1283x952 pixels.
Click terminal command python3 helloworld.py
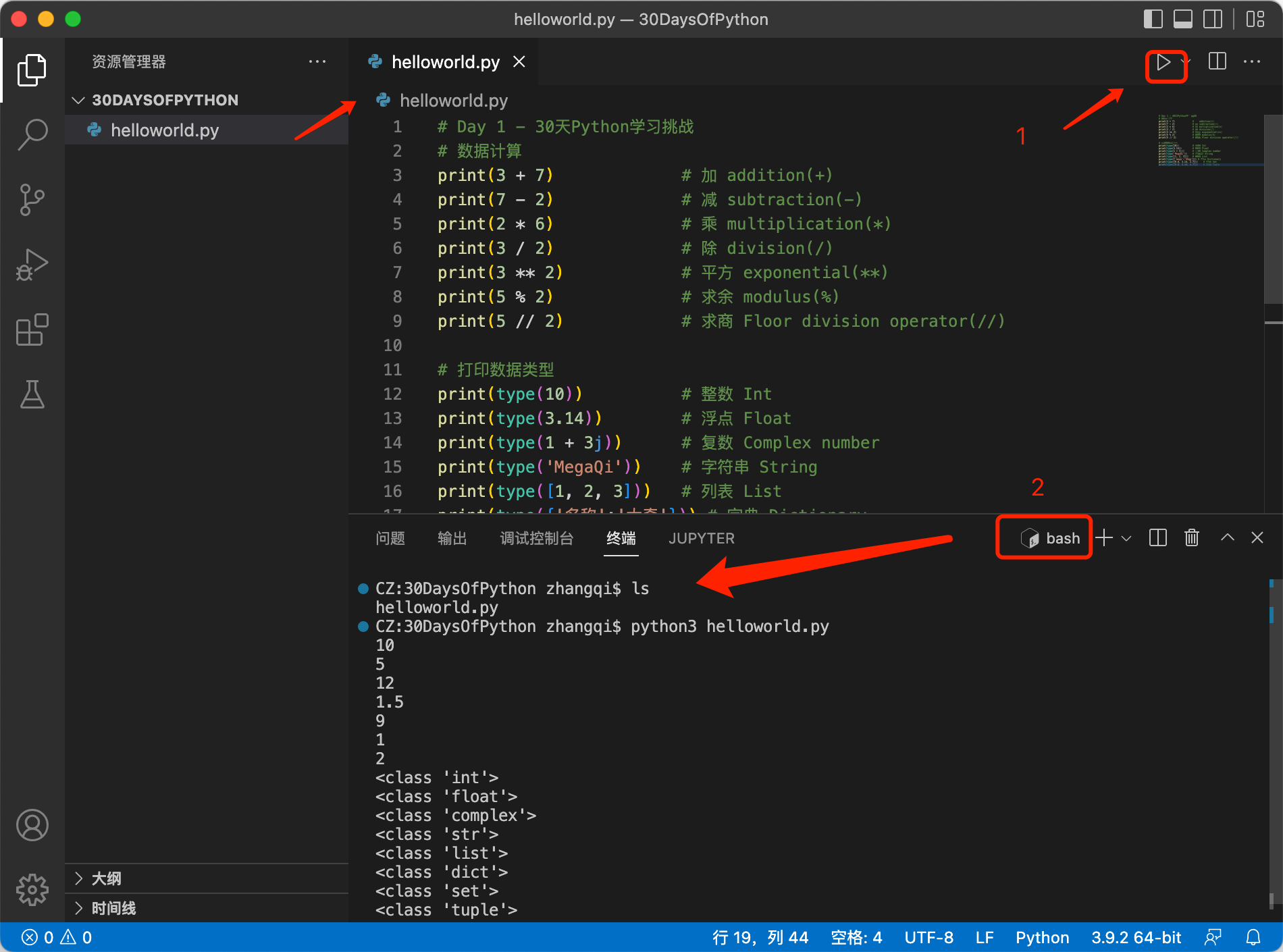point(730,627)
